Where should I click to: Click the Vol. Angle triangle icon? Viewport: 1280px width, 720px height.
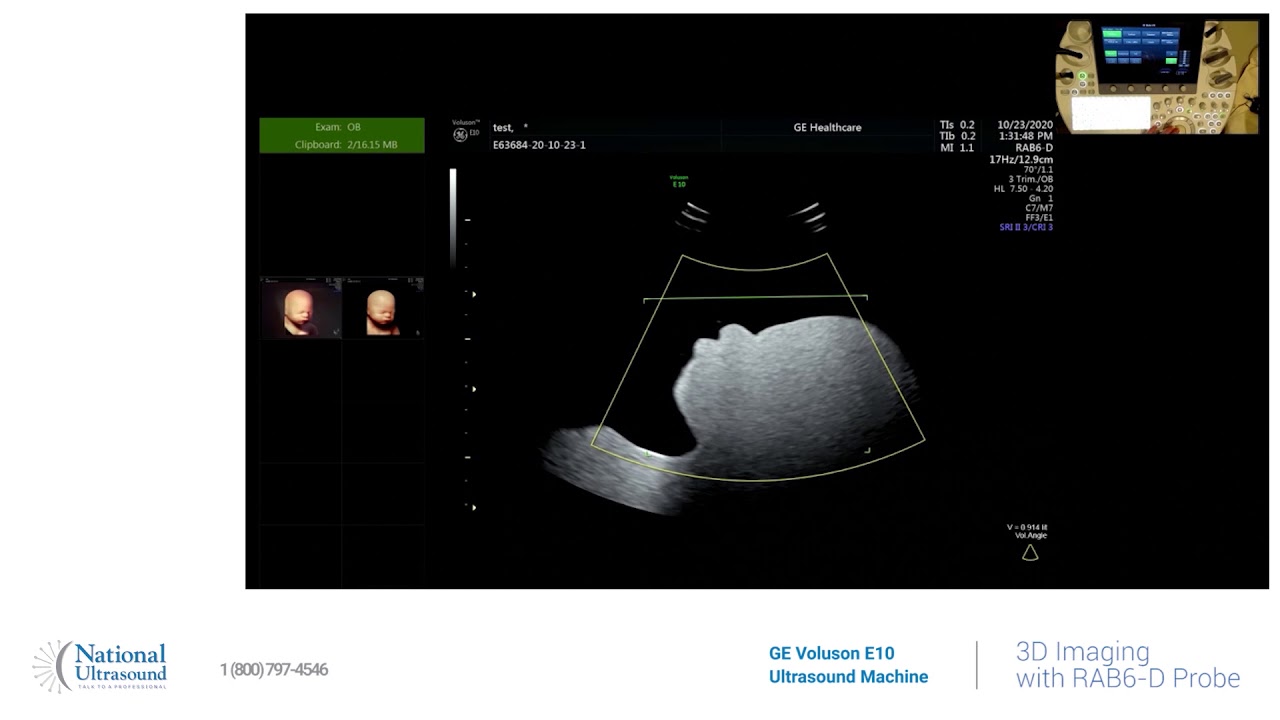pyautogui.click(x=1030, y=552)
